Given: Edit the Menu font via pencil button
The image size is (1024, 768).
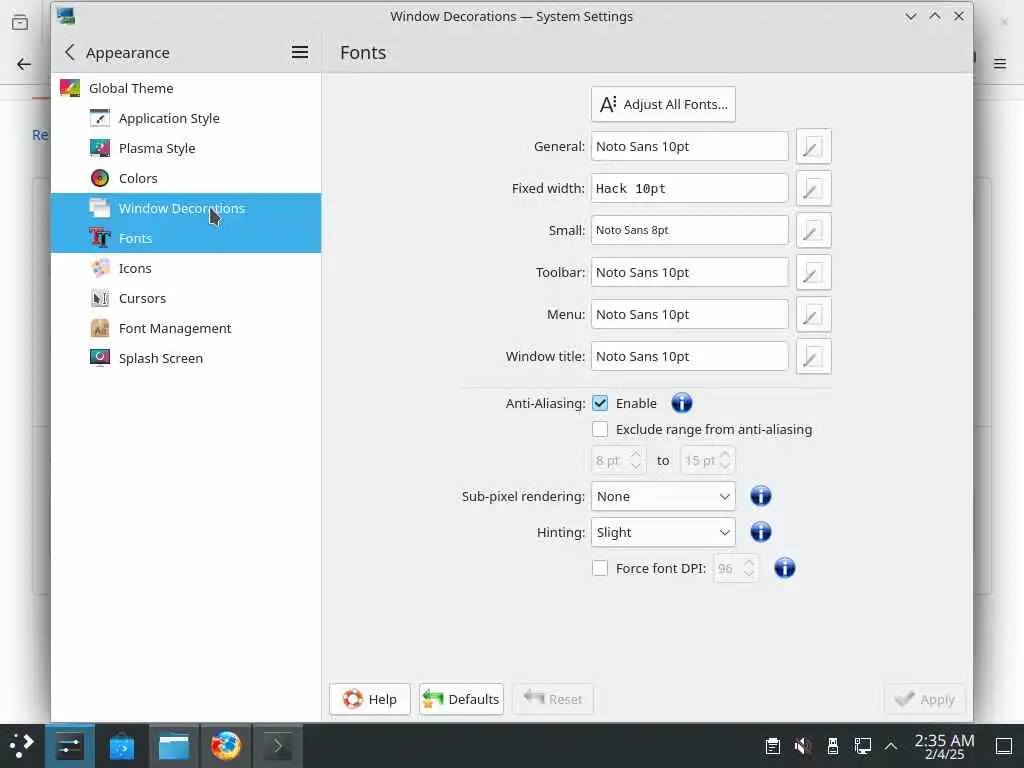Looking at the screenshot, I should click(x=813, y=314).
